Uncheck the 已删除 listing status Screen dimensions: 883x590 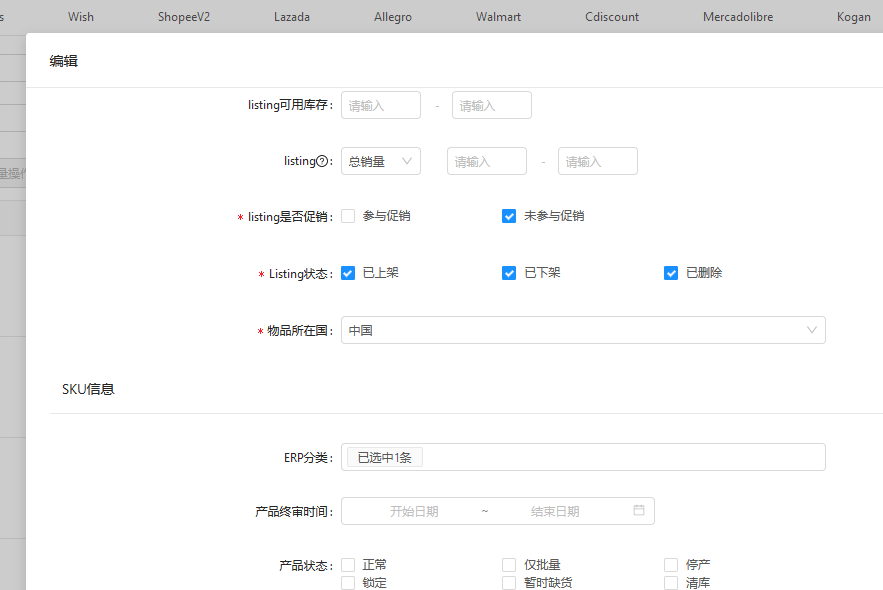tap(671, 273)
